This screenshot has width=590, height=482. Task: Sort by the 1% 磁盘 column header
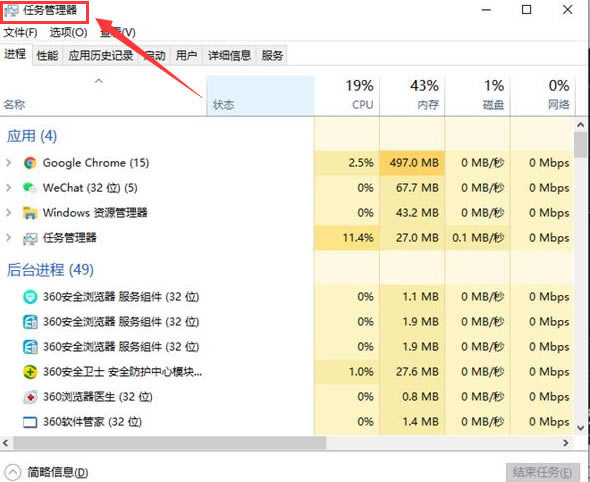click(x=477, y=96)
